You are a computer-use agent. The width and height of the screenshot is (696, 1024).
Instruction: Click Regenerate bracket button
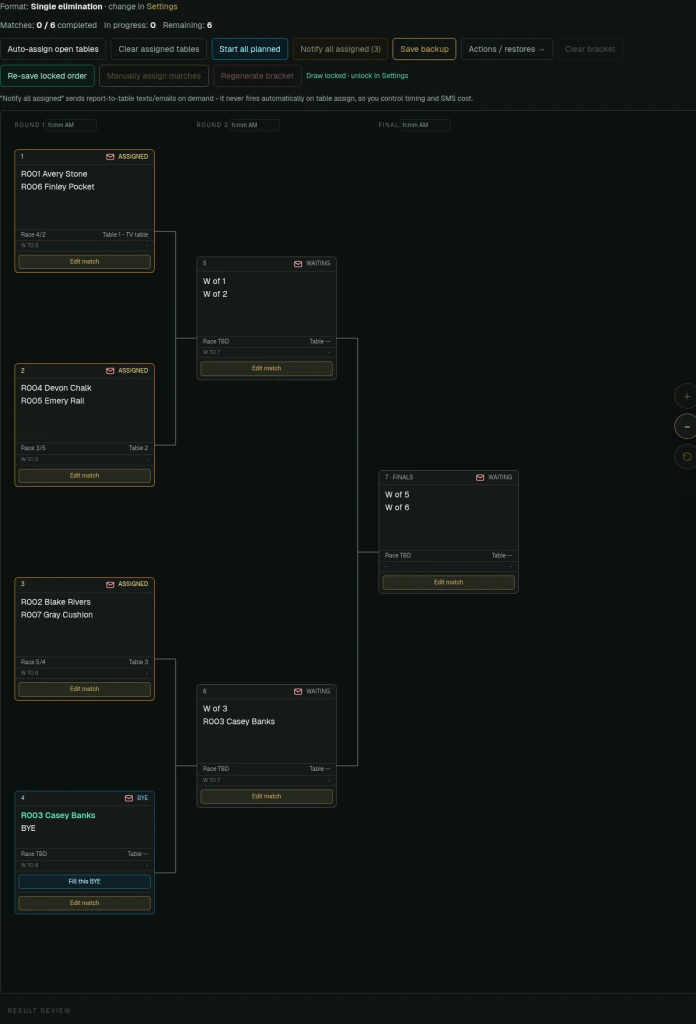point(257,76)
